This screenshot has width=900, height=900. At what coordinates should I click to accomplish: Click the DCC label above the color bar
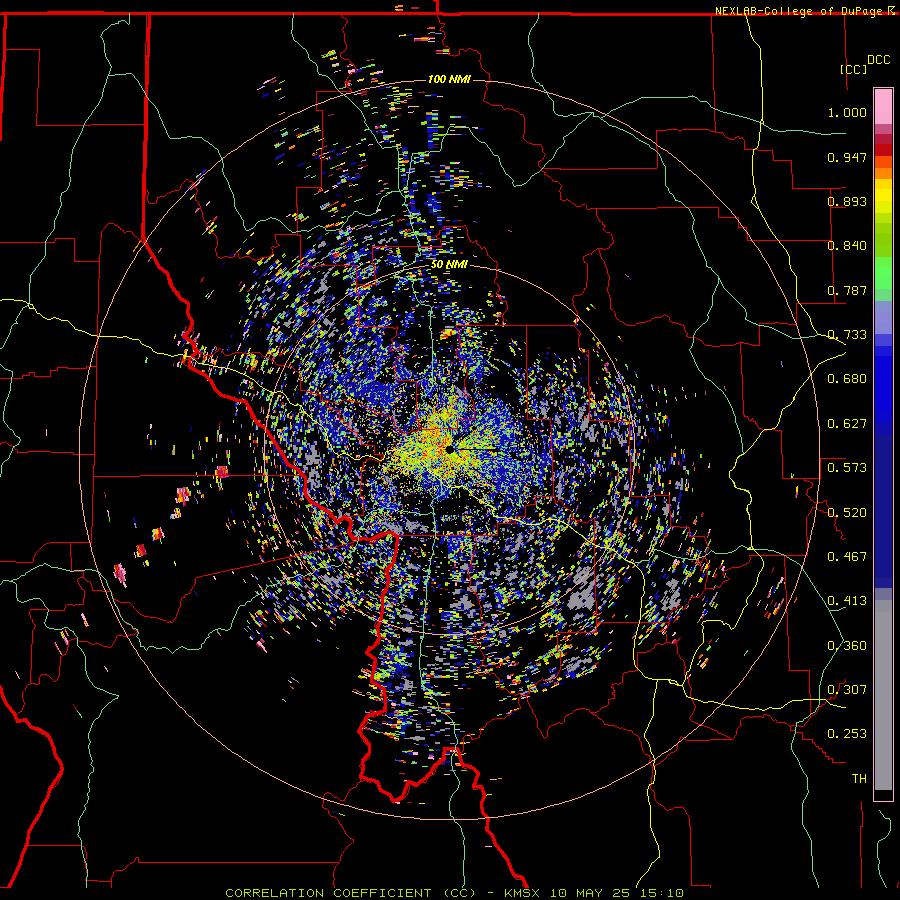point(878,60)
